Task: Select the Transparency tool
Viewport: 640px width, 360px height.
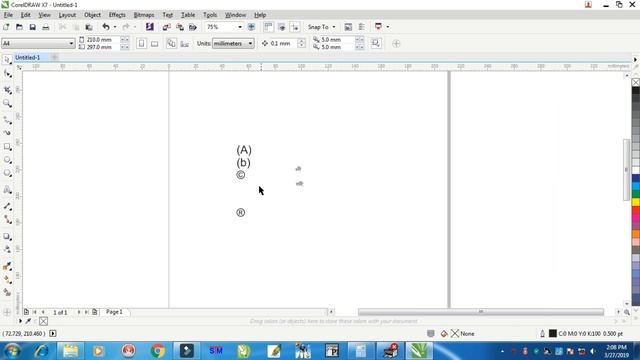Action: [x=7, y=249]
